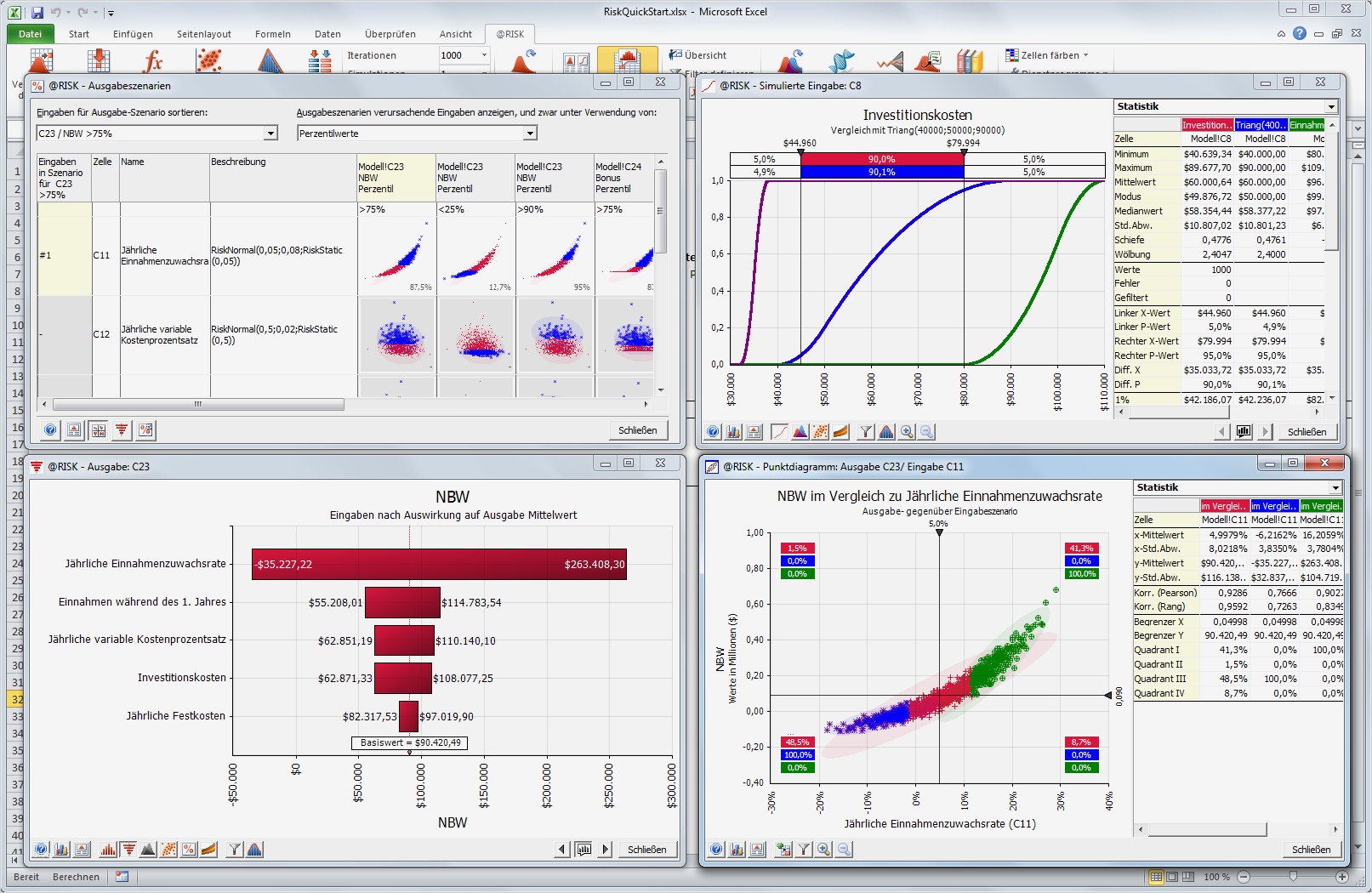Open the Quick Access Toolbar customize dropdown
The width and height of the screenshot is (1372, 893).
[x=111, y=13]
